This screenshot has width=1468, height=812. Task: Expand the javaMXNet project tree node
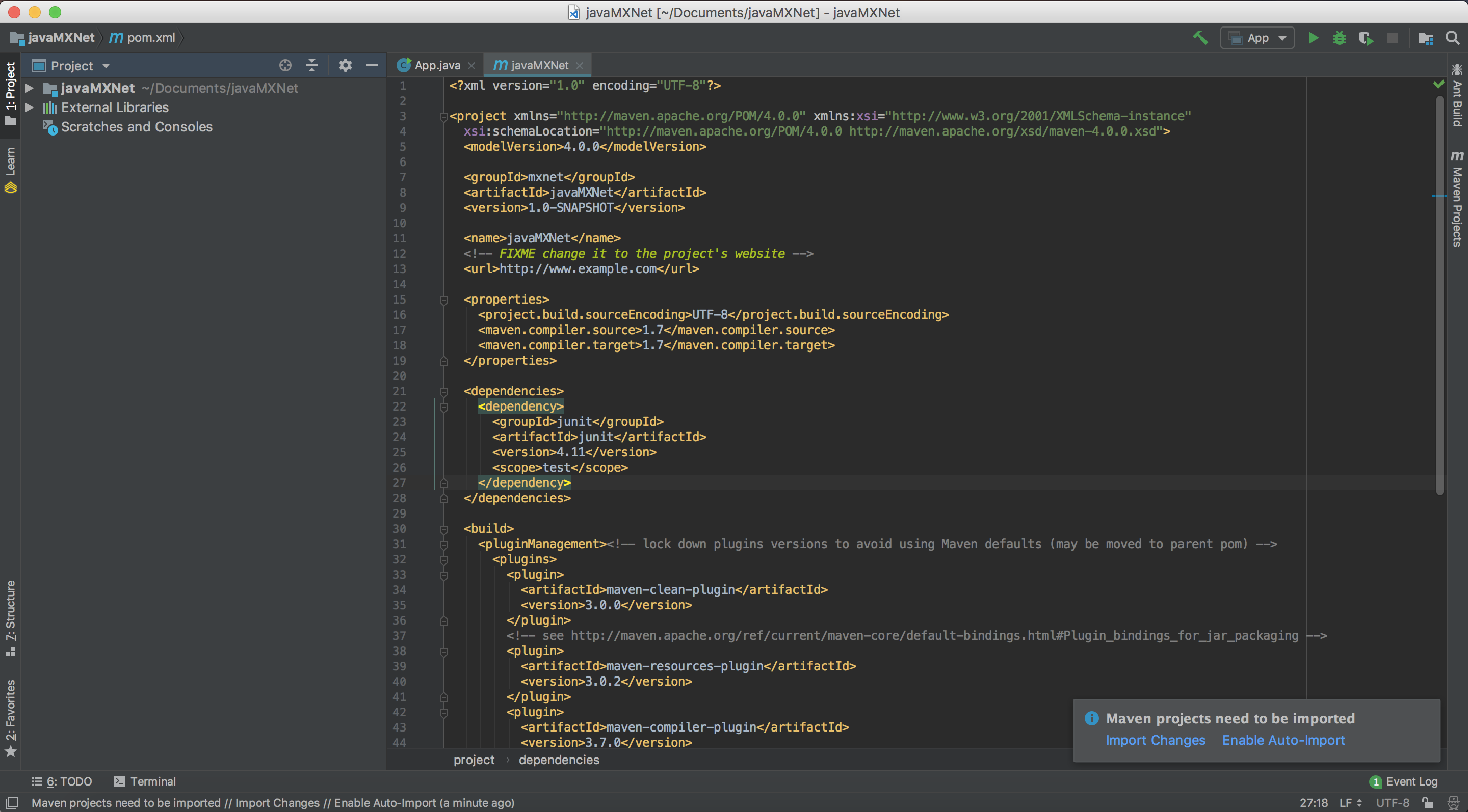pyautogui.click(x=30, y=88)
